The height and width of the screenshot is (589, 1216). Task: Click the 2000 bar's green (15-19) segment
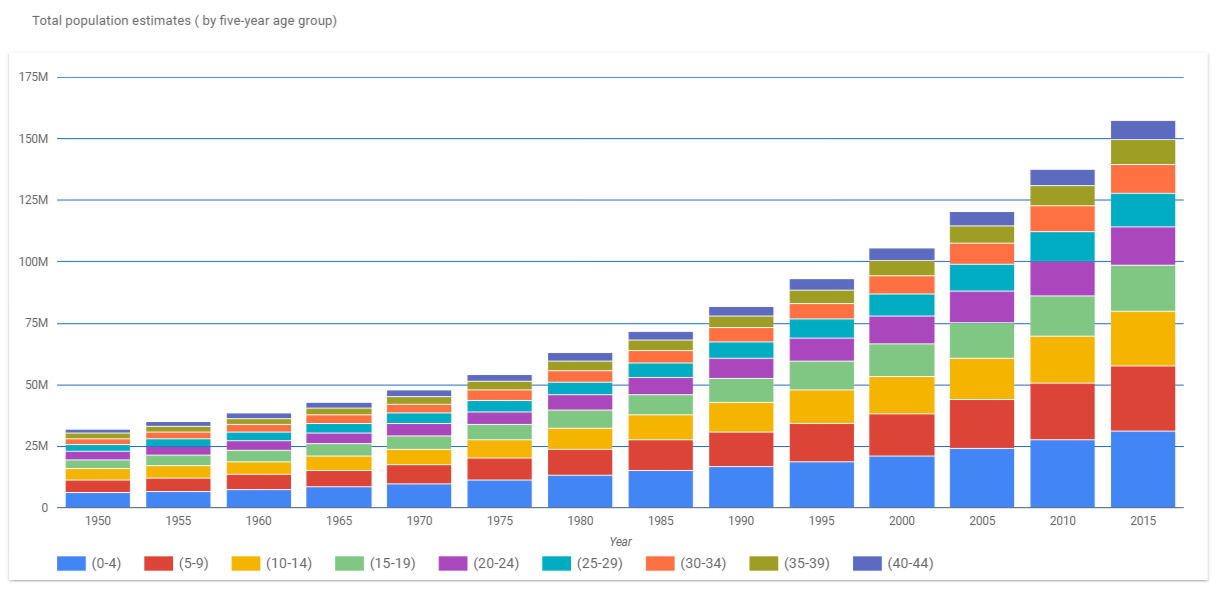pos(902,360)
